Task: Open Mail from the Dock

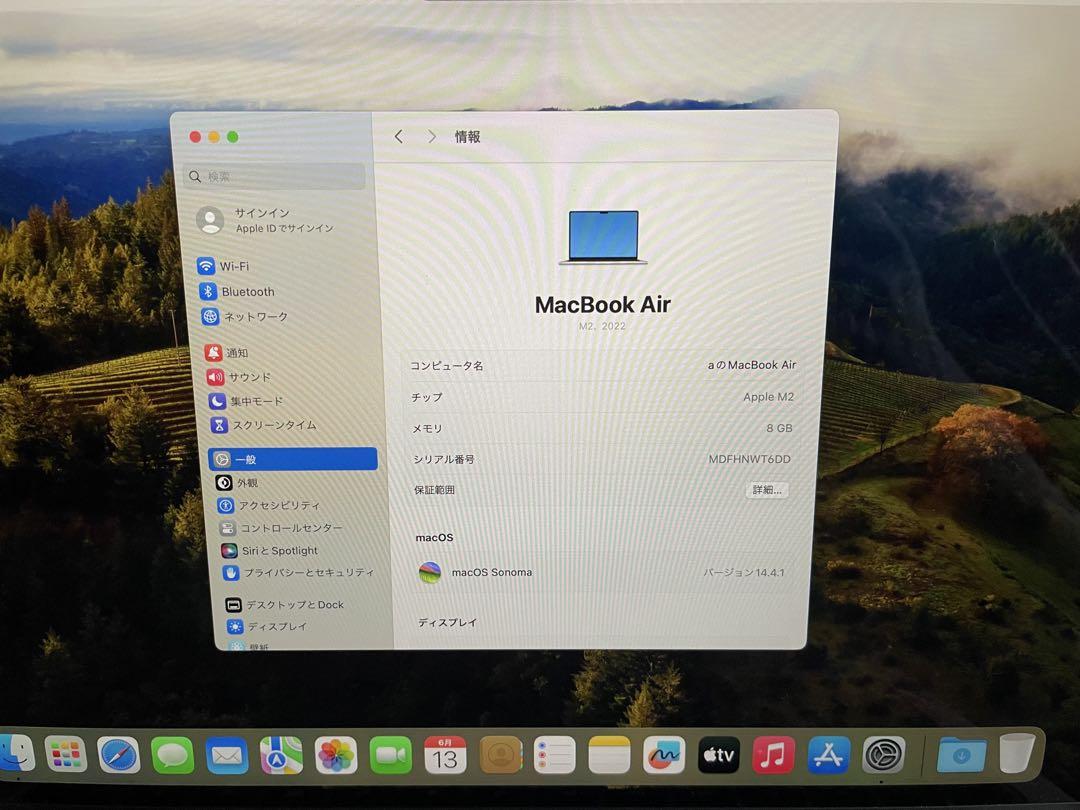Action: pyautogui.click(x=227, y=756)
